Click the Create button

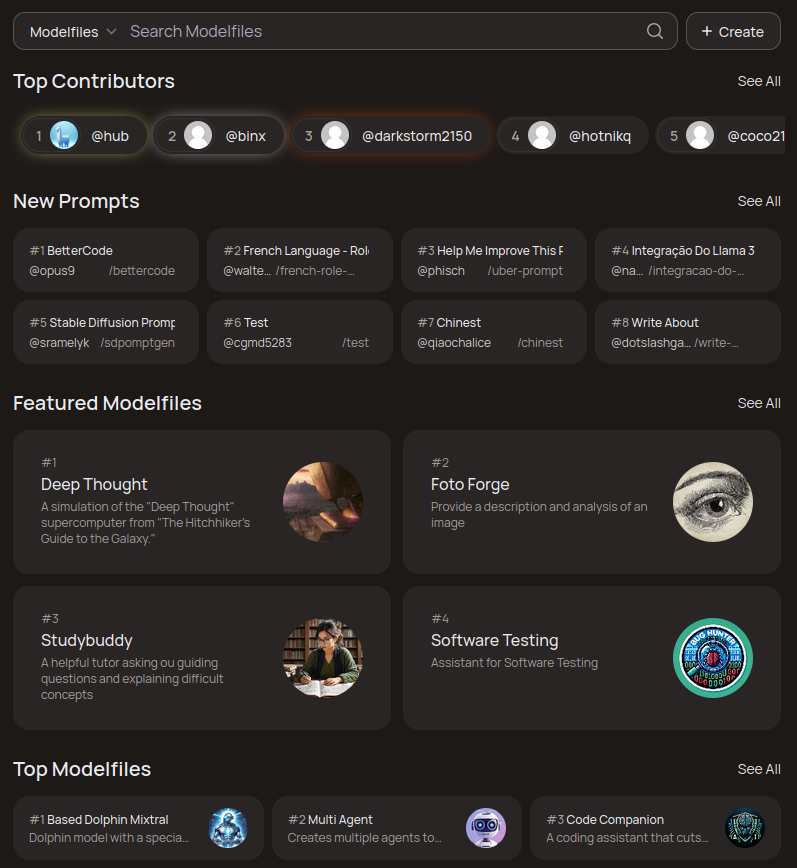coord(733,32)
